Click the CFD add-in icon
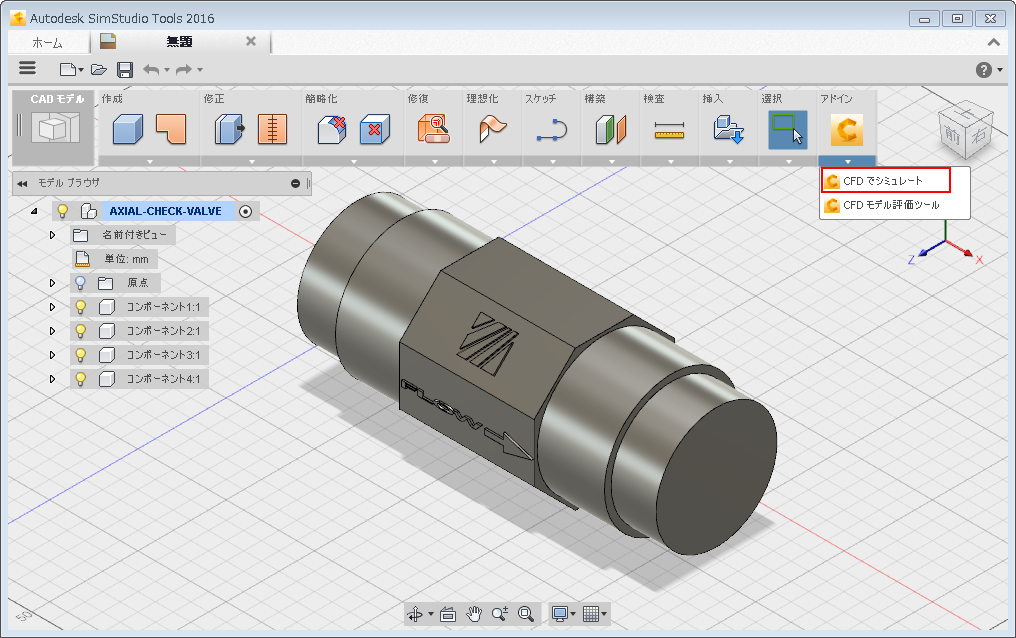The image size is (1016, 638). coord(847,130)
